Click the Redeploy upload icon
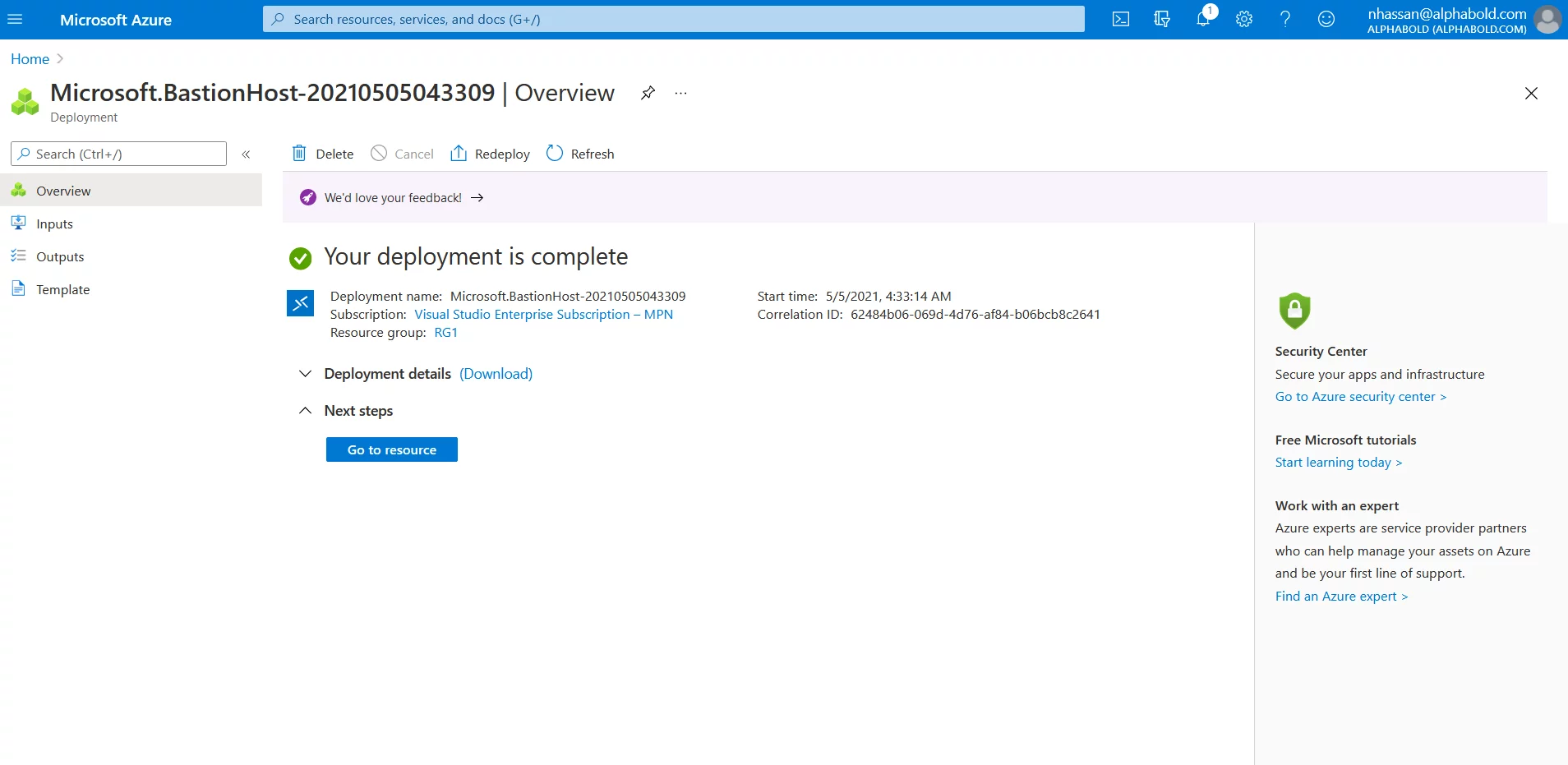The width and height of the screenshot is (1568, 765). 459,153
